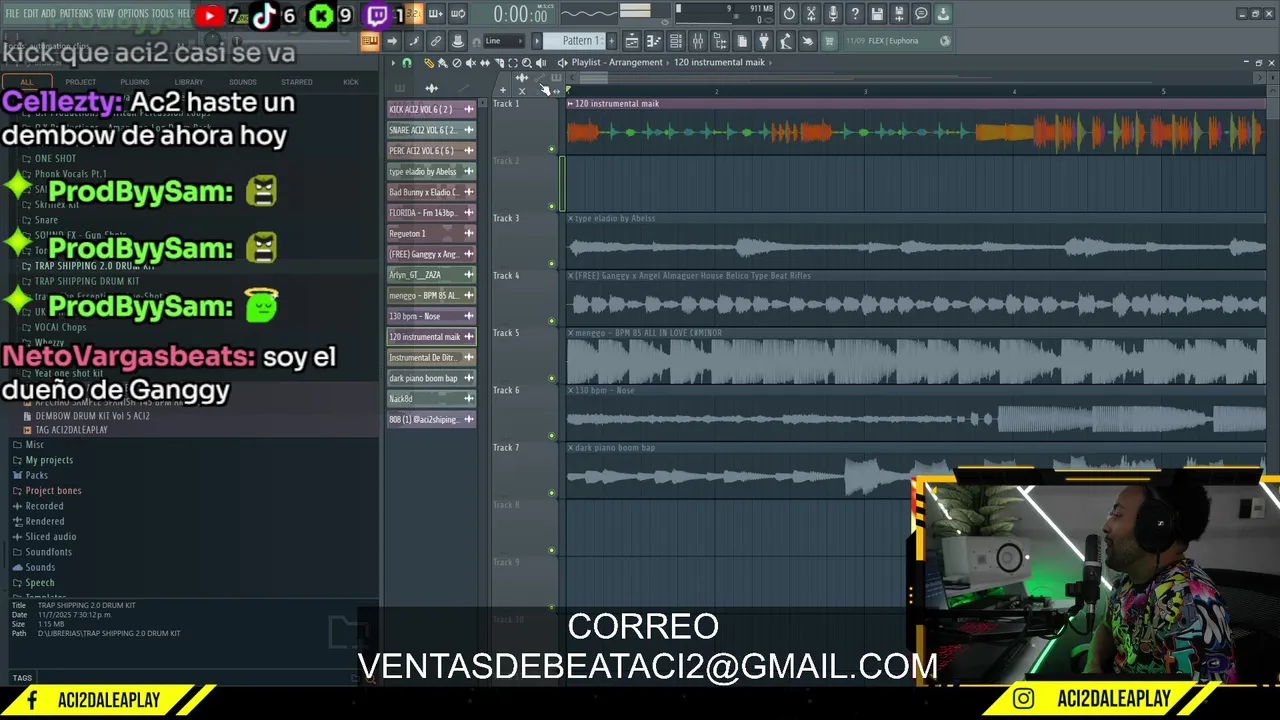Switch to the ALL browser tab
Image resolution: width=1280 pixels, height=720 pixels.
click(27, 82)
